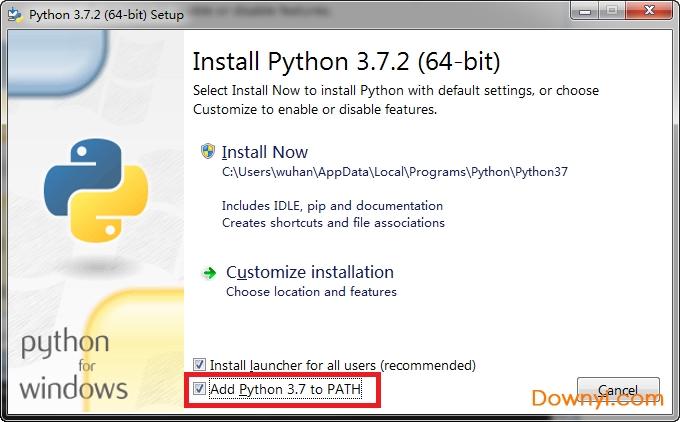This screenshot has height=422, width=680.
Task: Maximize the Python Setup window
Action: pos(612,13)
